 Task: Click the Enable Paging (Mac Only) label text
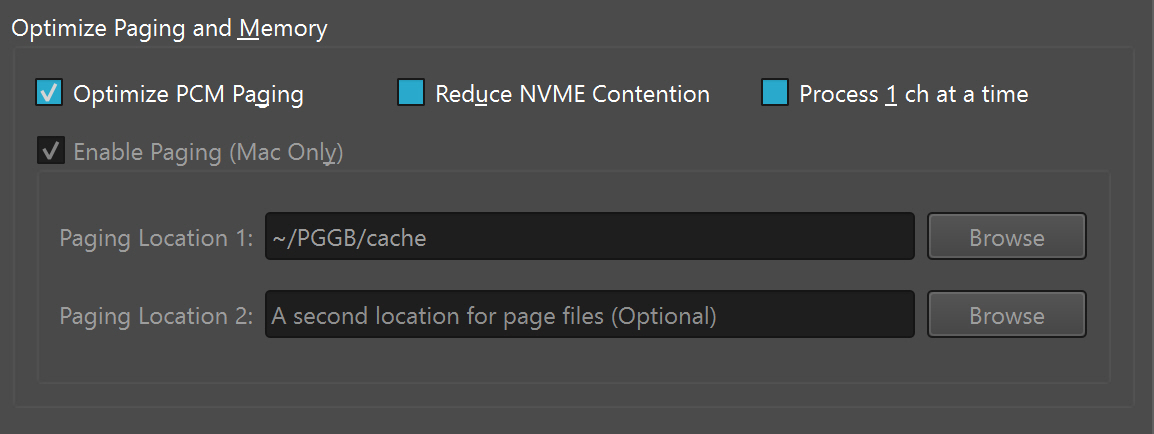[208, 152]
